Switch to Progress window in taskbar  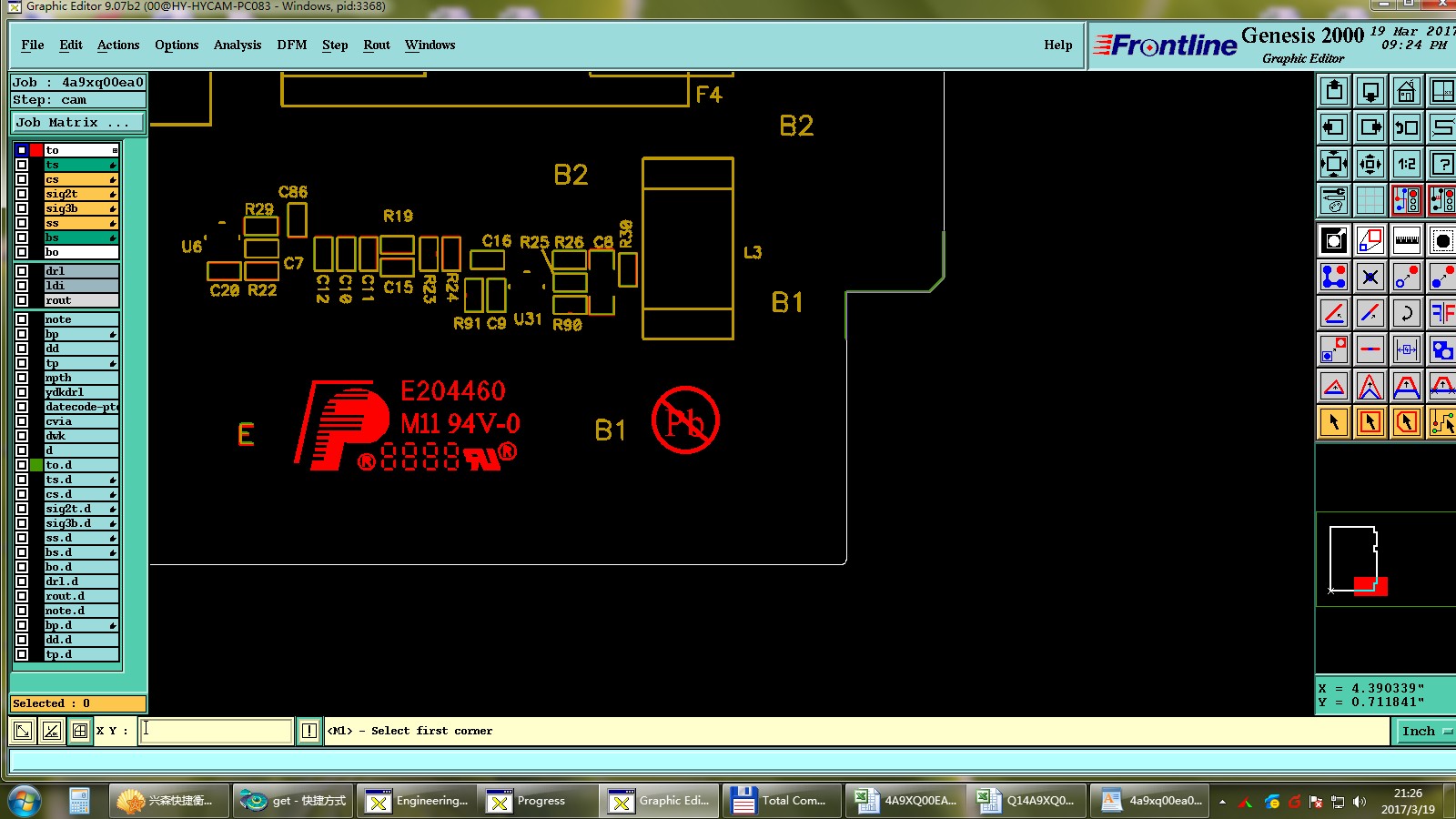[539, 801]
